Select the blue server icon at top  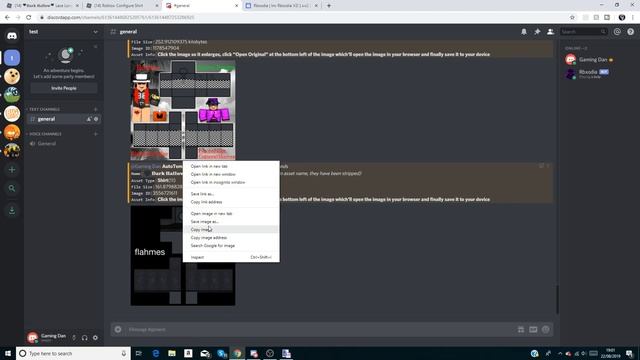coord(12,58)
